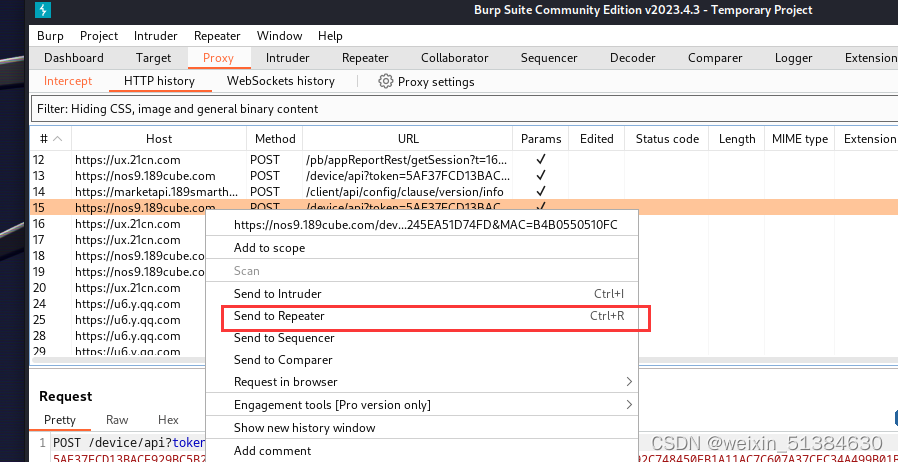The image size is (898, 462).
Task: Switch to the Repeater tool tab
Action: (365, 58)
